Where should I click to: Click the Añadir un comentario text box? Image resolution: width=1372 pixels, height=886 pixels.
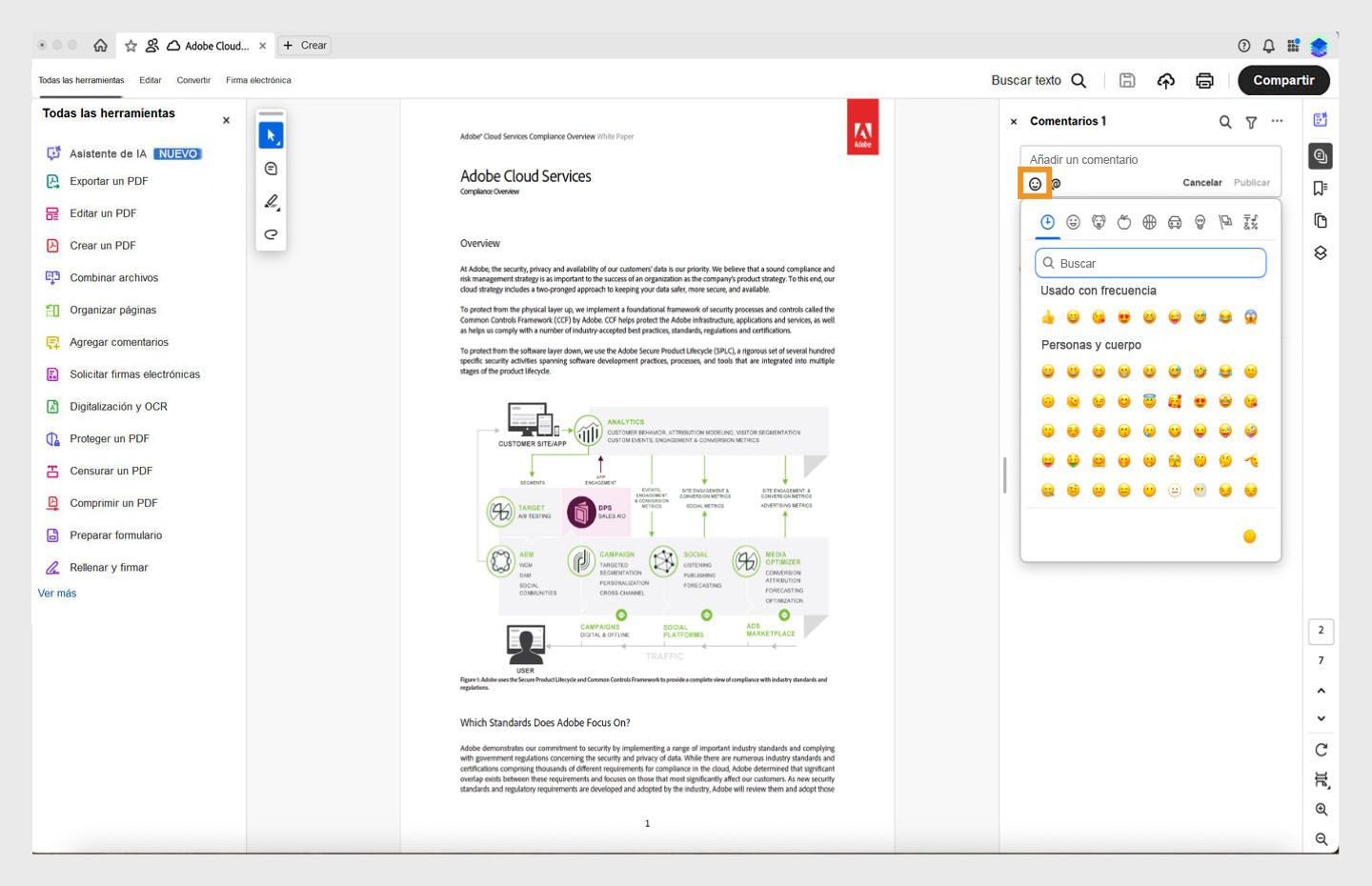[1150, 159]
